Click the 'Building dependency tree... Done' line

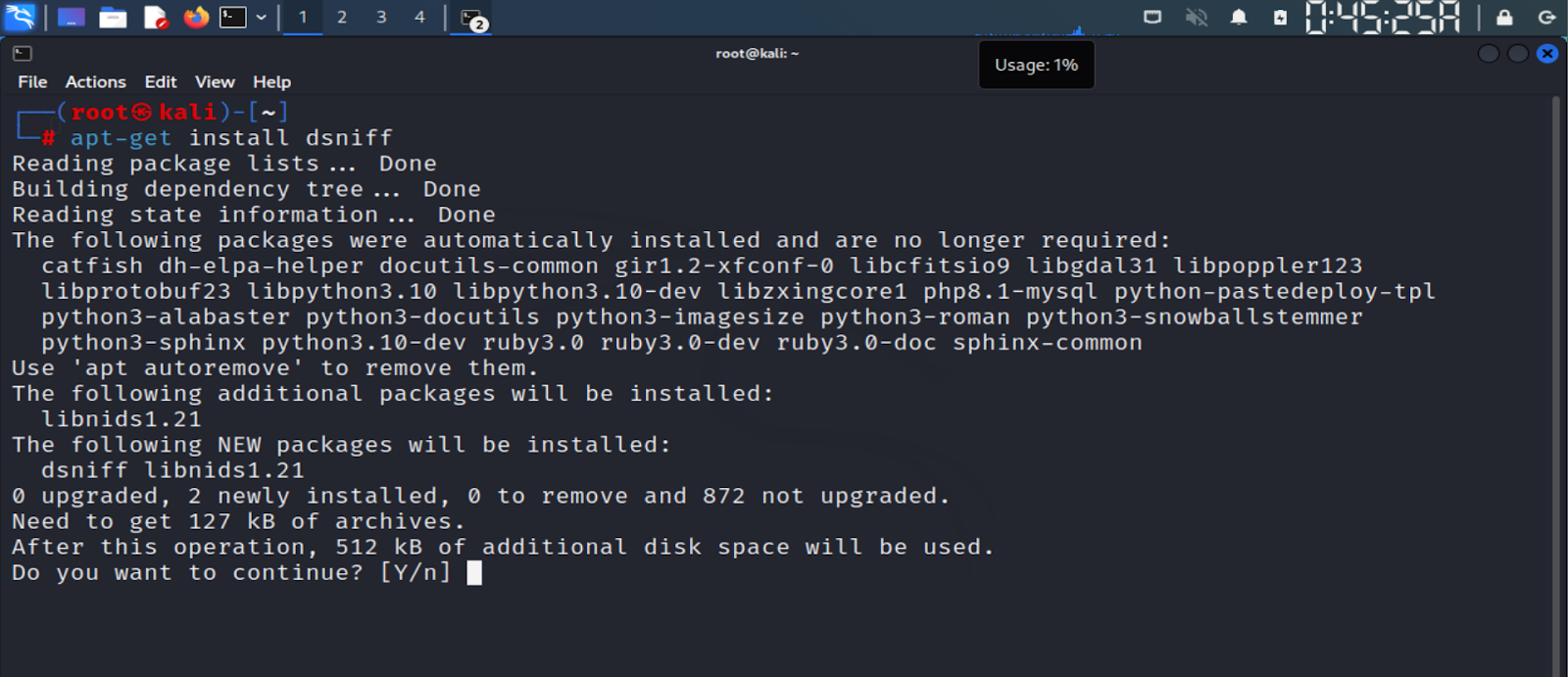(246, 189)
